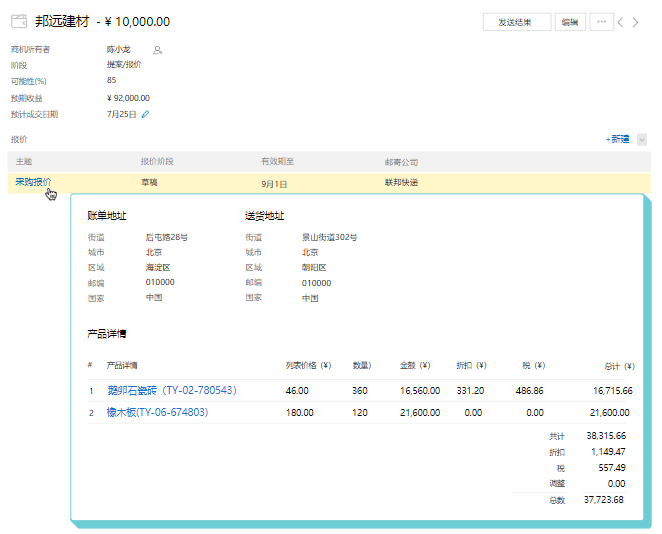This screenshot has width=662, height=534.
Task: Open the 采购报价 quote link
Action: click(x=33, y=182)
